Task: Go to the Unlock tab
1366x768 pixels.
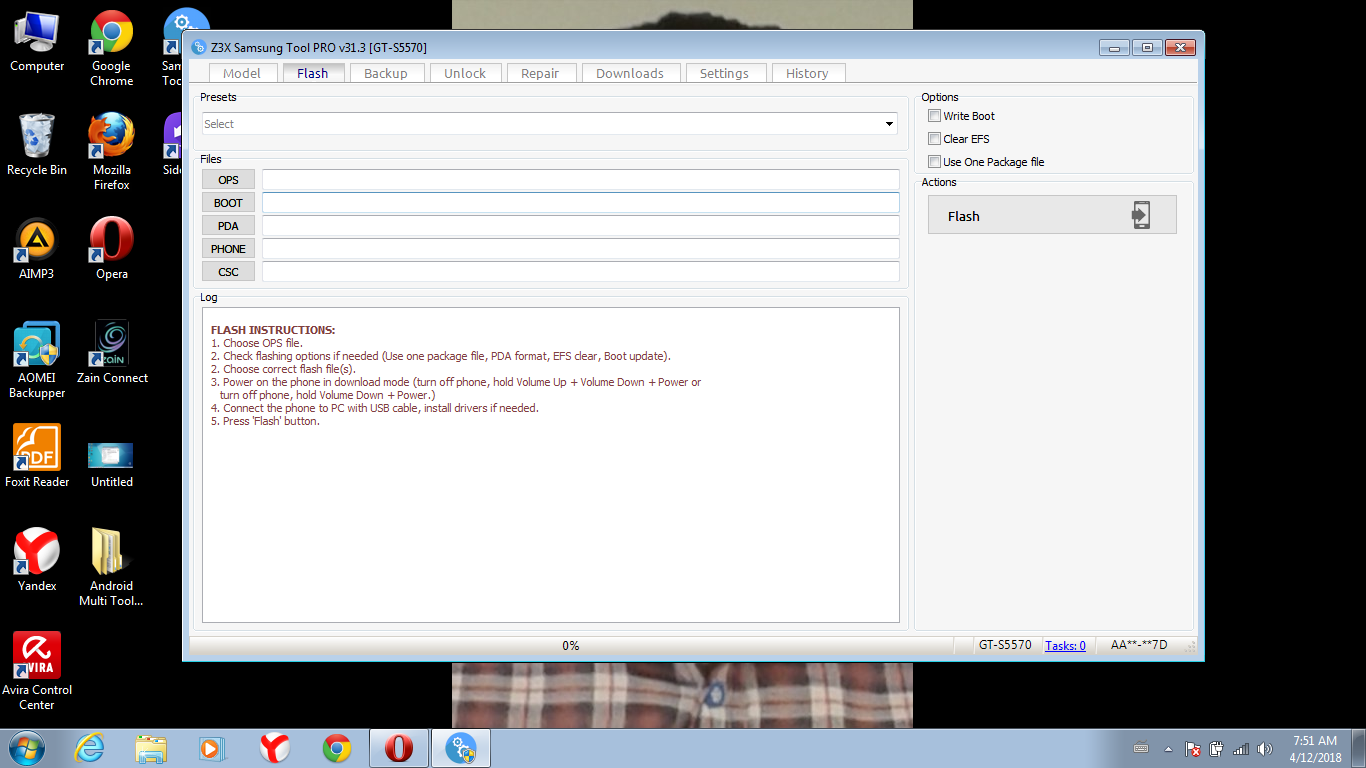Action: (x=465, y=73)
